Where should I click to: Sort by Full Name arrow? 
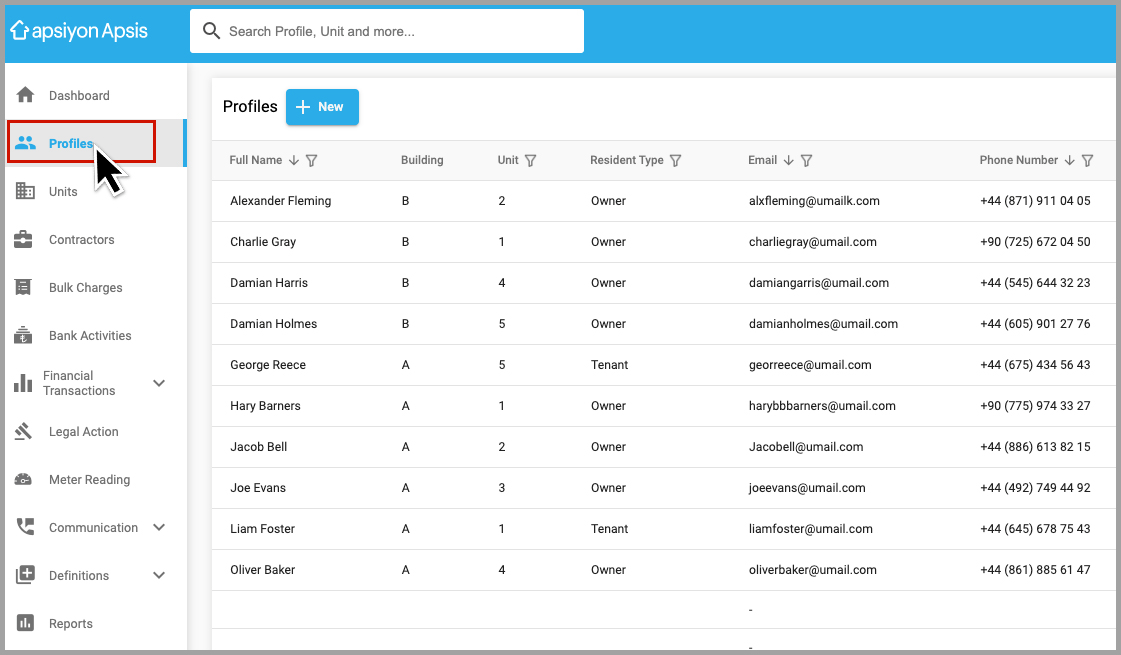[x=294, y=160]
